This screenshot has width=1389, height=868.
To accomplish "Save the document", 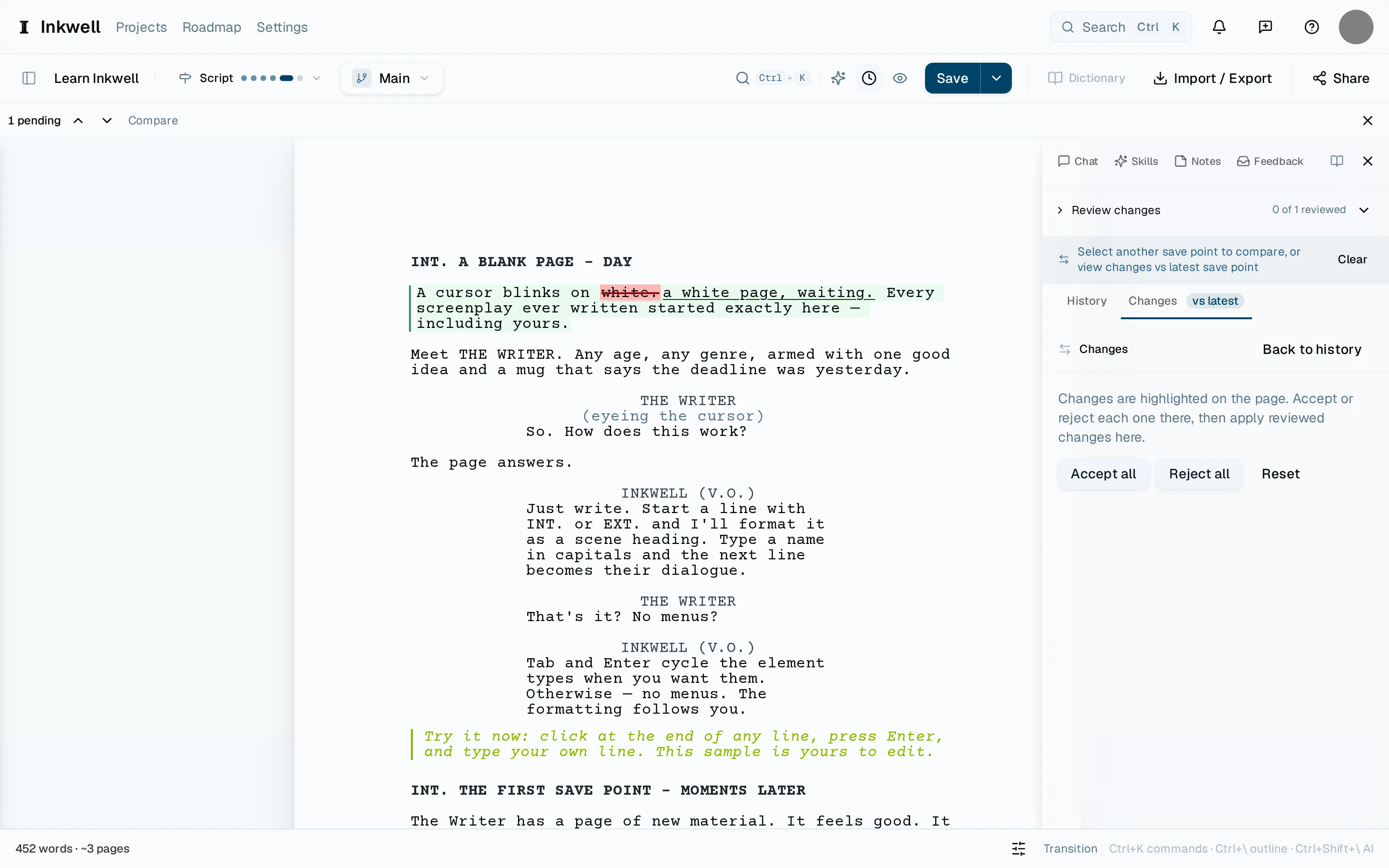I will (x=952, y=78).
